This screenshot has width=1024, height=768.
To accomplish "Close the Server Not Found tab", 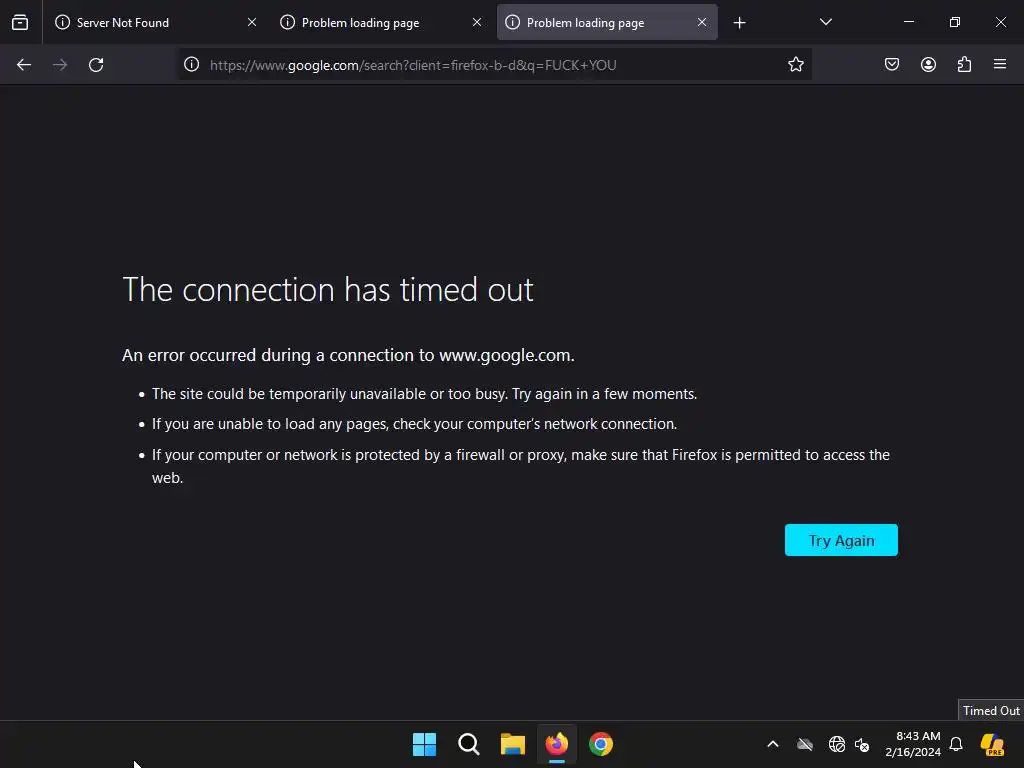I will pos(252,22).
